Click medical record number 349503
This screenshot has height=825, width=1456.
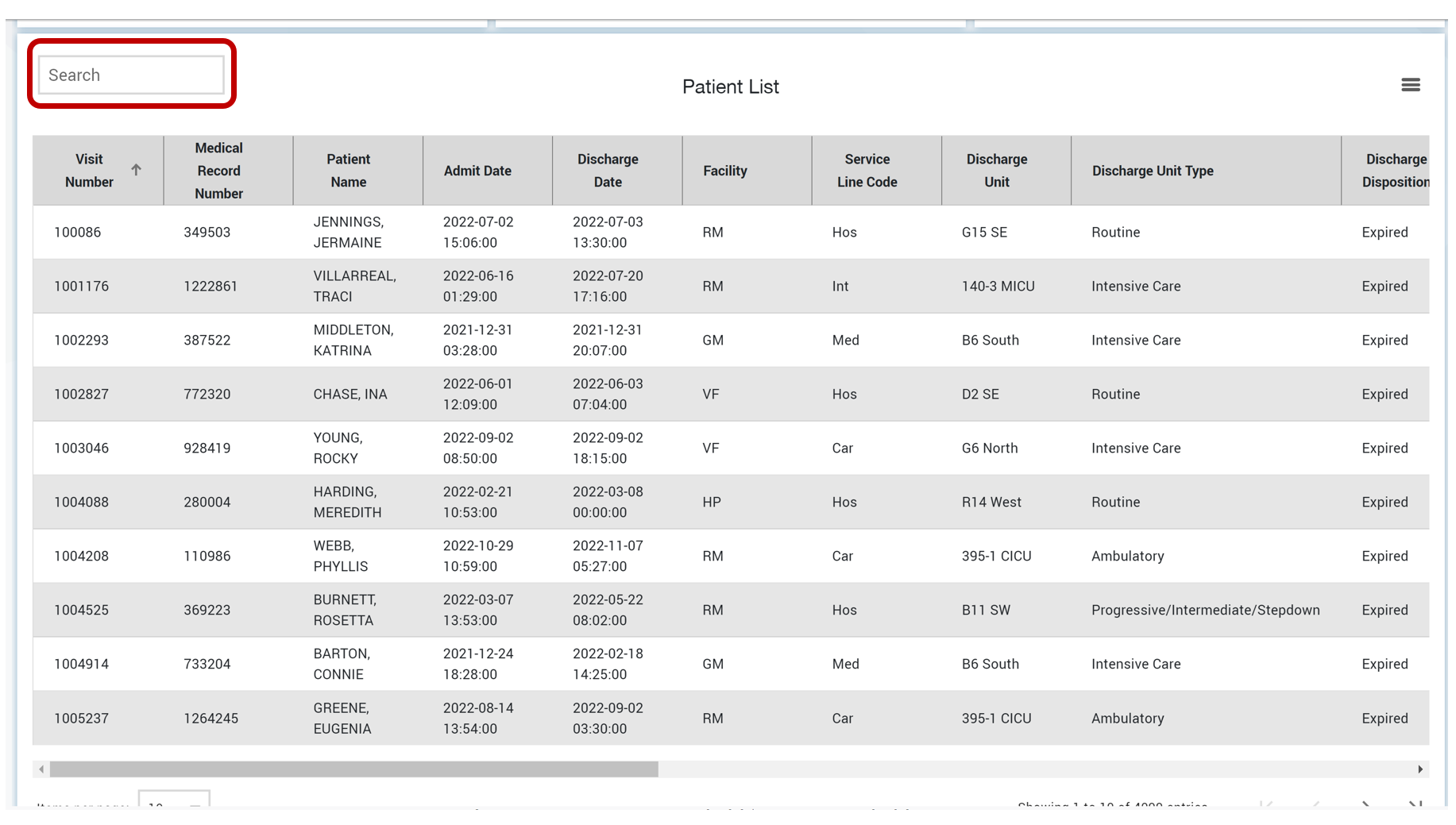[207, 233]
